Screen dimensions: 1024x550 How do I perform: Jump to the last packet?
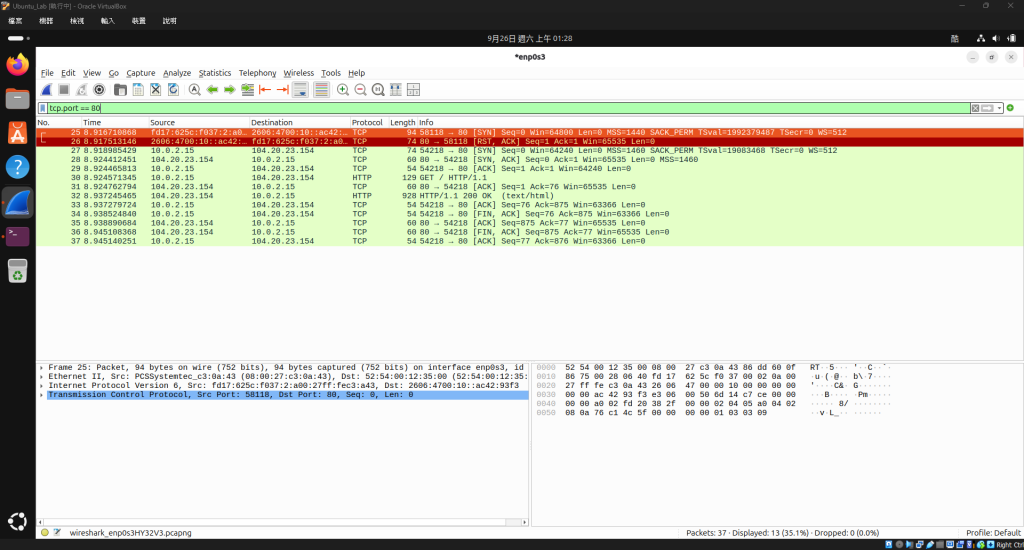coord(283,89)
